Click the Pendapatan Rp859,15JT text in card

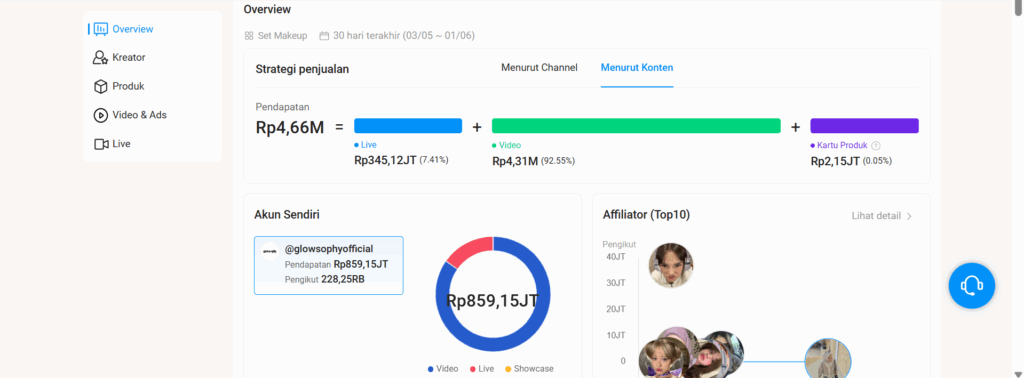click(x=336, y=264)
